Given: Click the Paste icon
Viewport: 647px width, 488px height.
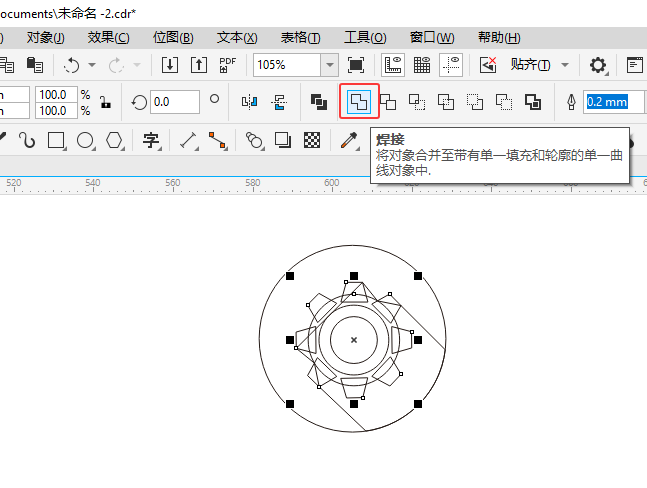Looking at the screenshot, I should 35,65.
